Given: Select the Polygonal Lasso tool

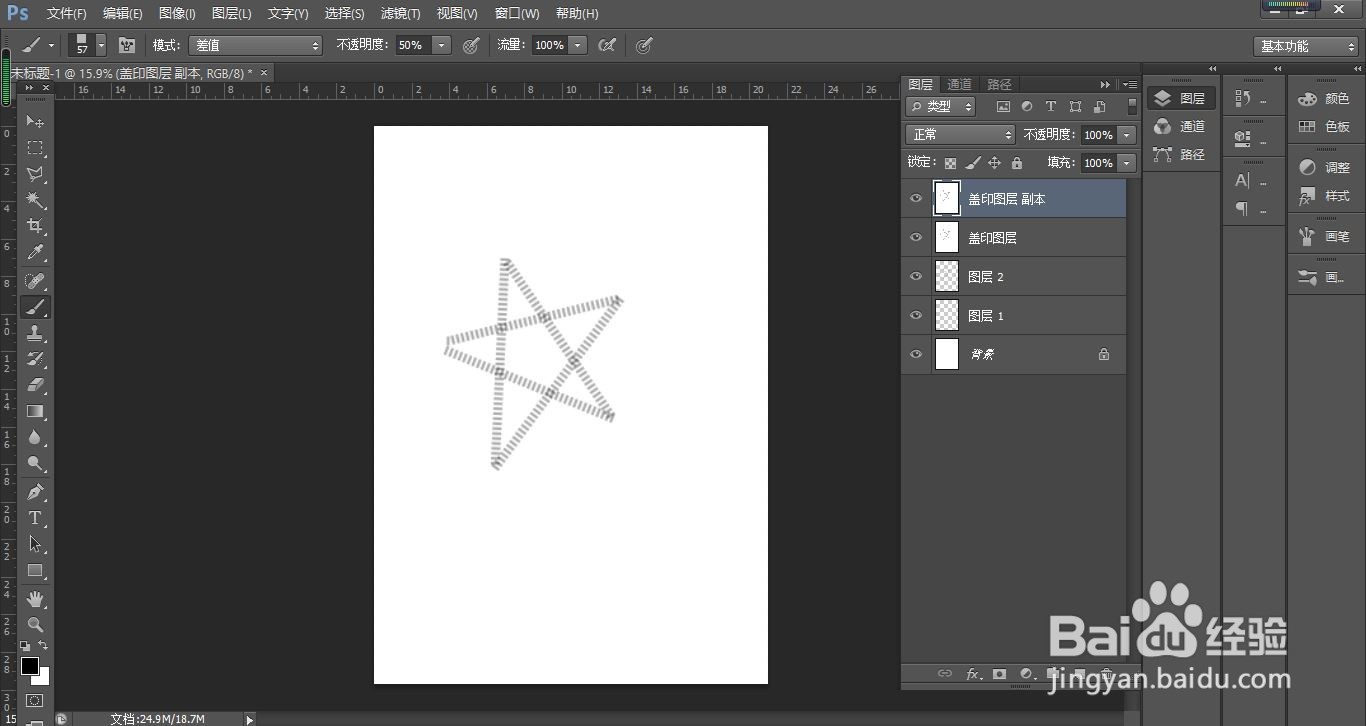Looking at the screenshot, I should [x=35, y=173].
